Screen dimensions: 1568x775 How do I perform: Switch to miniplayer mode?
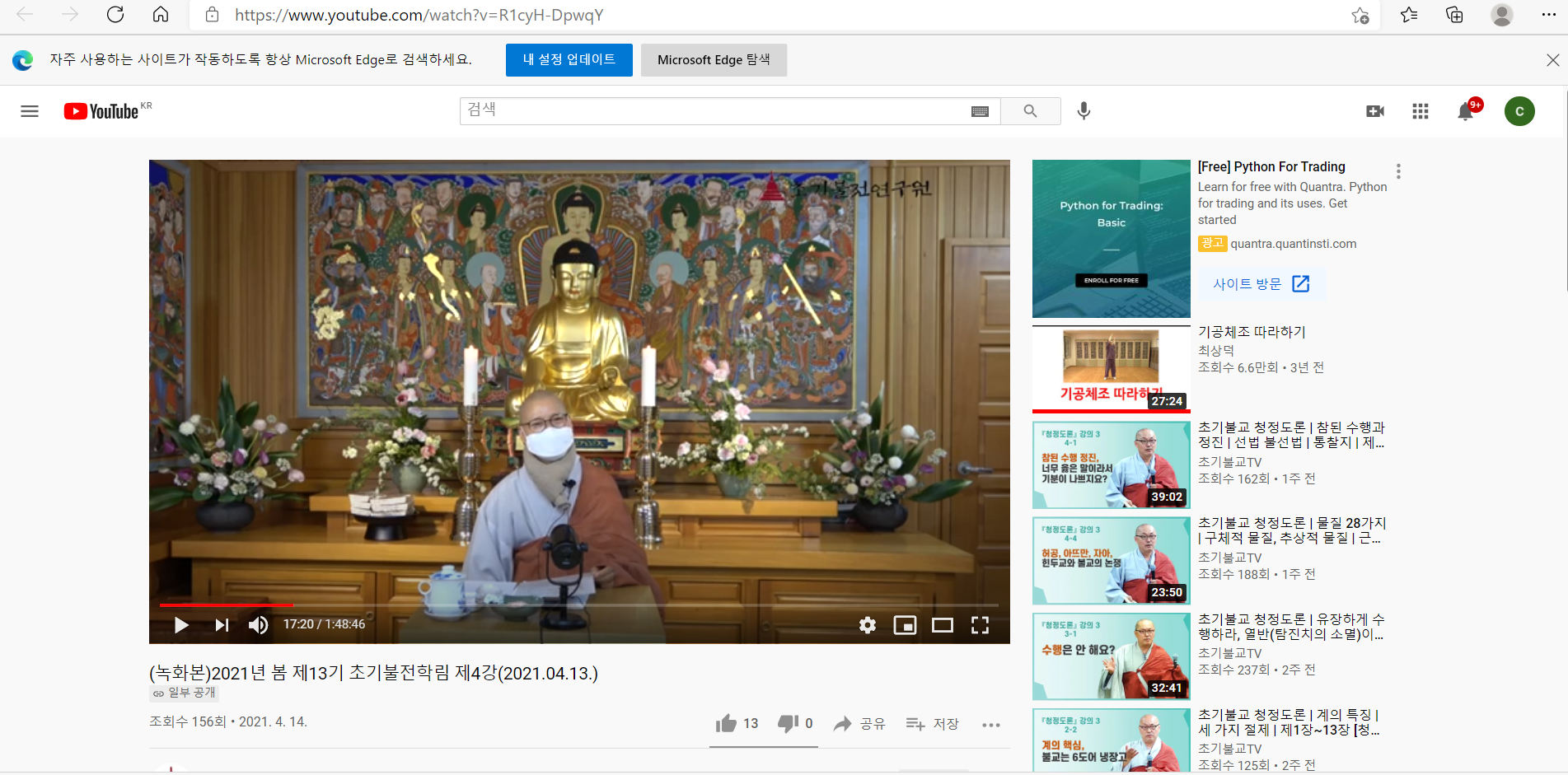tap(905, 625)
